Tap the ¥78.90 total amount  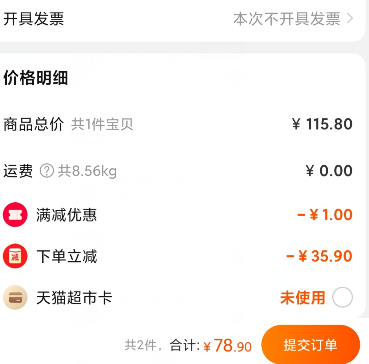[x=227, y=346]
